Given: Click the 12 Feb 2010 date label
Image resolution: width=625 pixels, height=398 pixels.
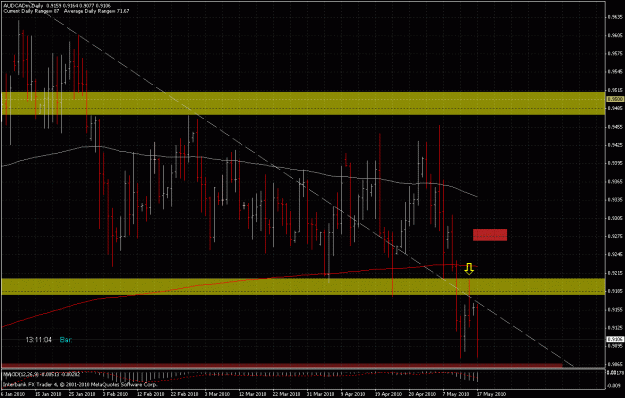Looking at the screenshot, I should tap(150, 394).
